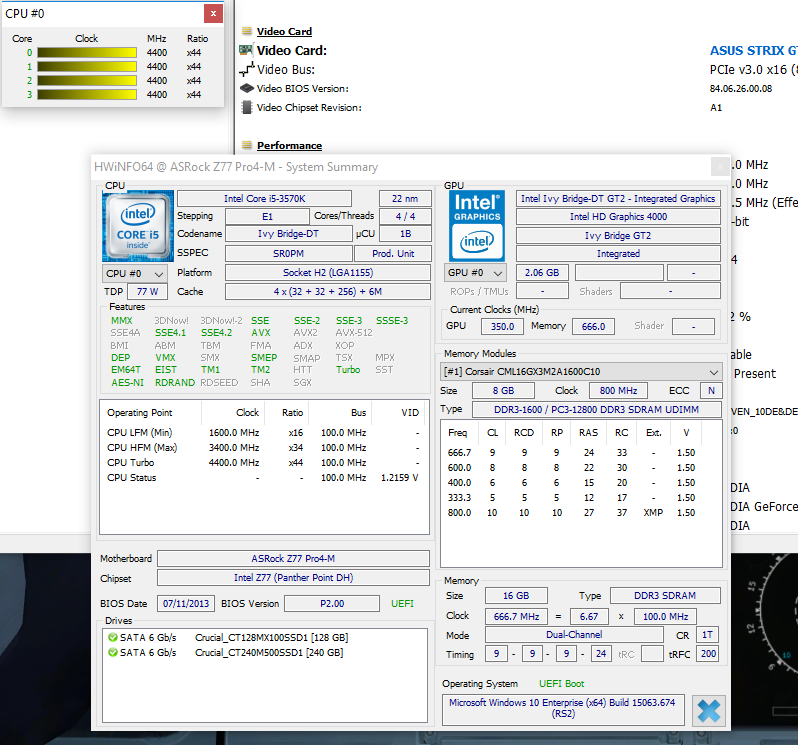This screenshot has height=745, width=798.
Task: Click the green UEFI label next to BIOS Version
Action: 402,604
